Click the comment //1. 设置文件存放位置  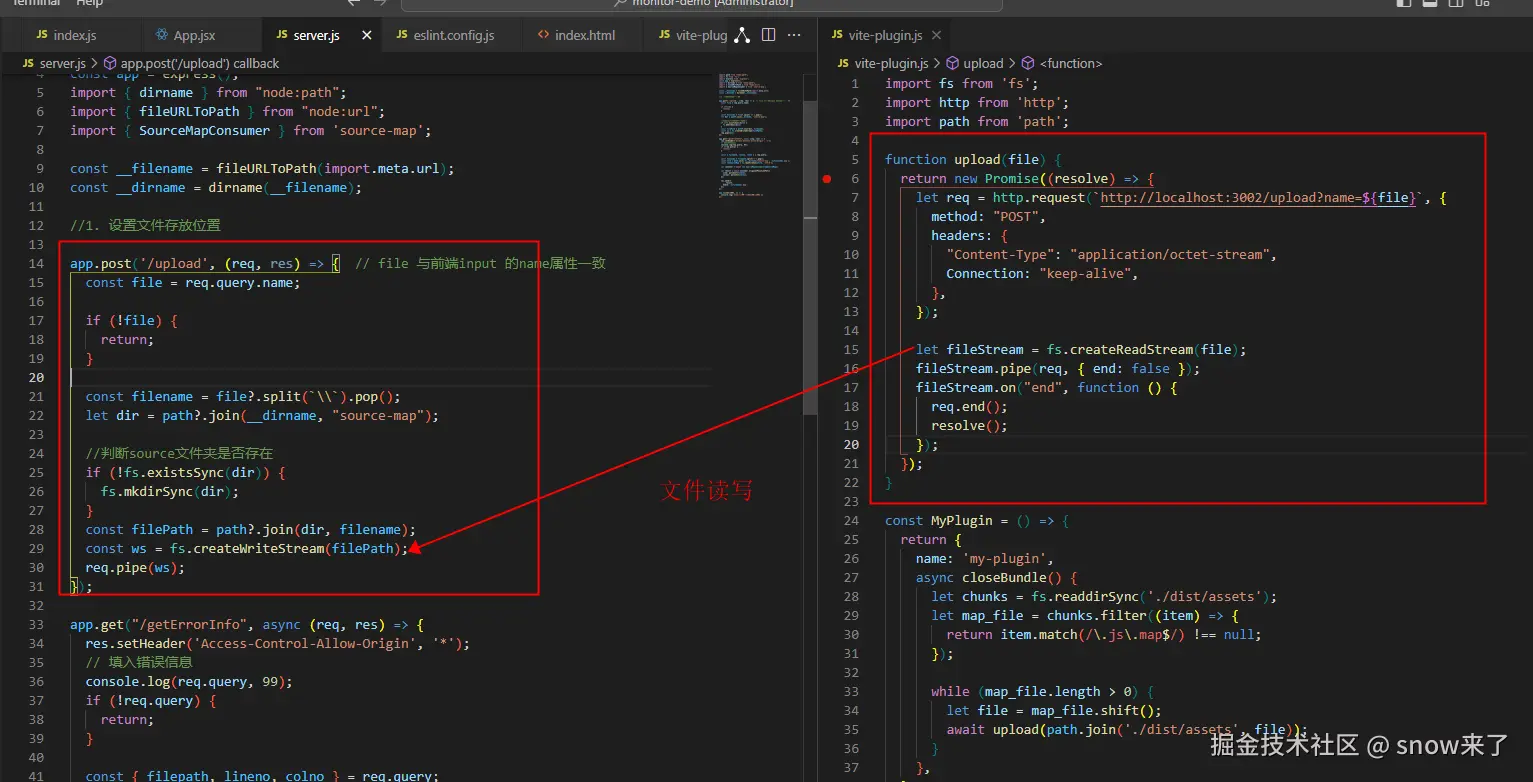[x=146, y=226]
